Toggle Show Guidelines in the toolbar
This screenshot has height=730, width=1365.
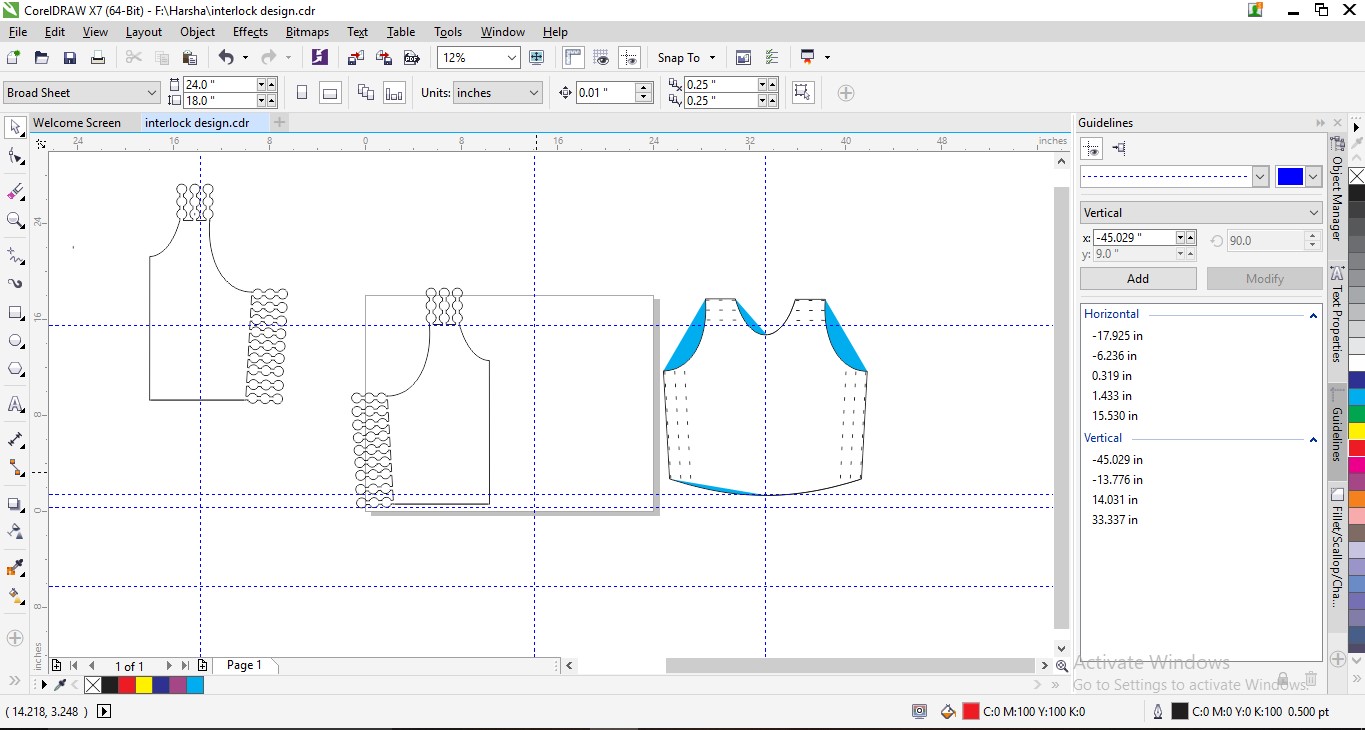pos(629,58)
